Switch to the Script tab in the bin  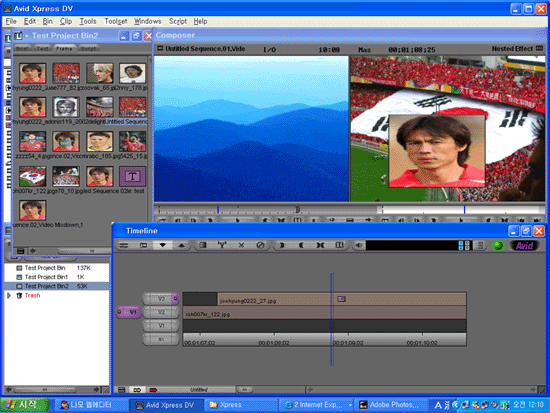(x=88, y=49)
